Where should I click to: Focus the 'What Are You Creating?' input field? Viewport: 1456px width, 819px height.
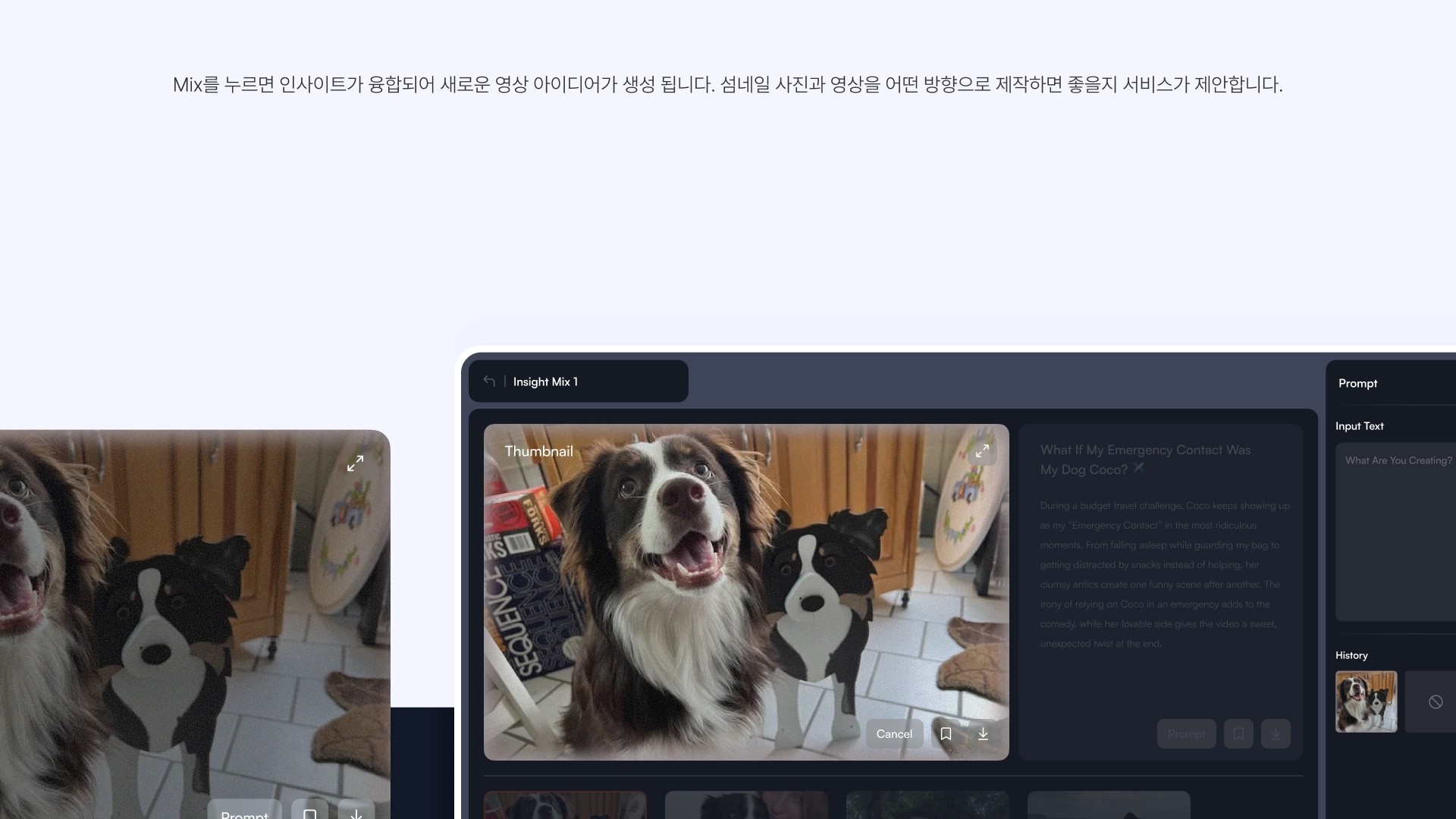point(1395,531)
